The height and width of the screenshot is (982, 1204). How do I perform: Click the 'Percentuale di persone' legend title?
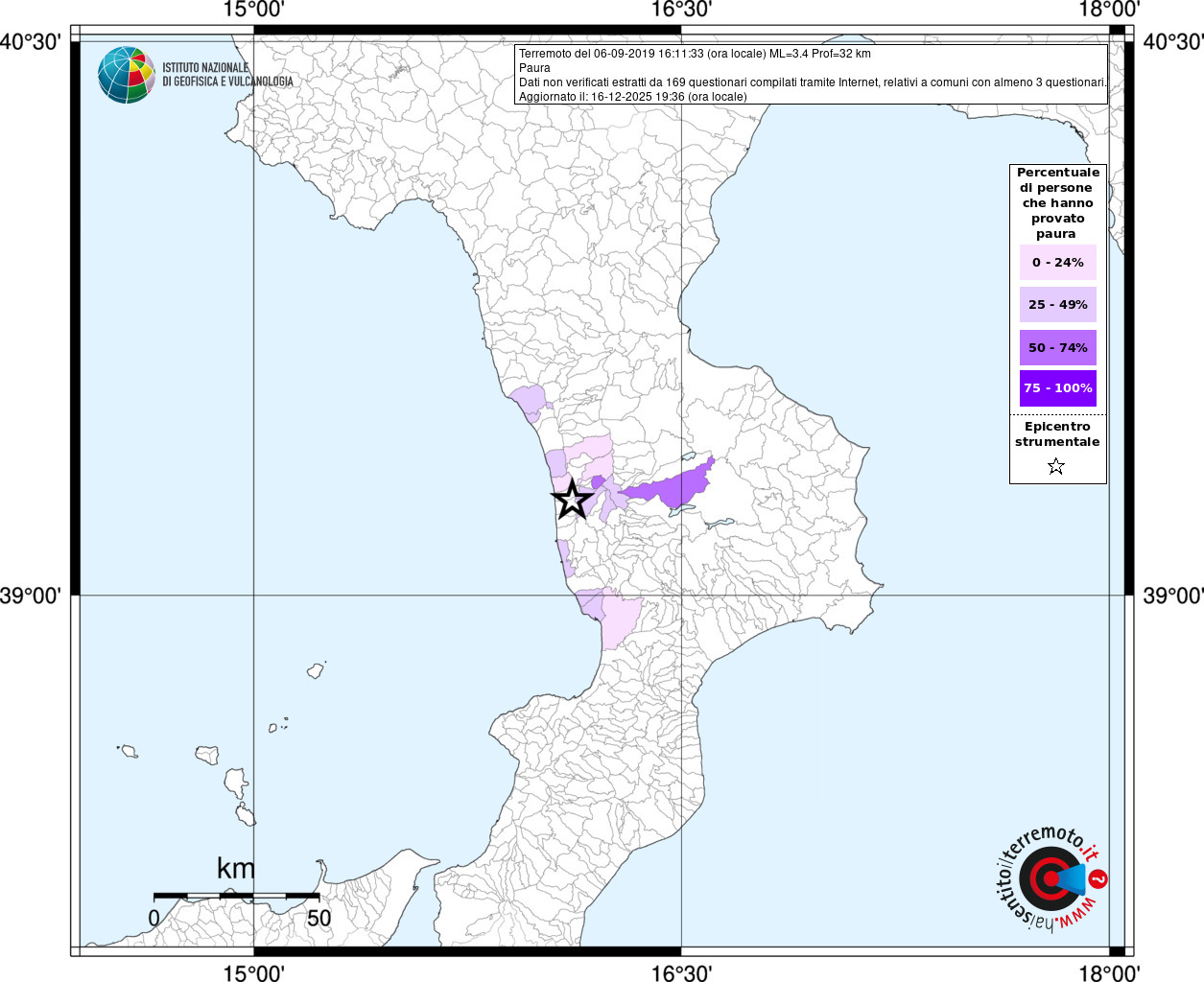pos(1057,202)
